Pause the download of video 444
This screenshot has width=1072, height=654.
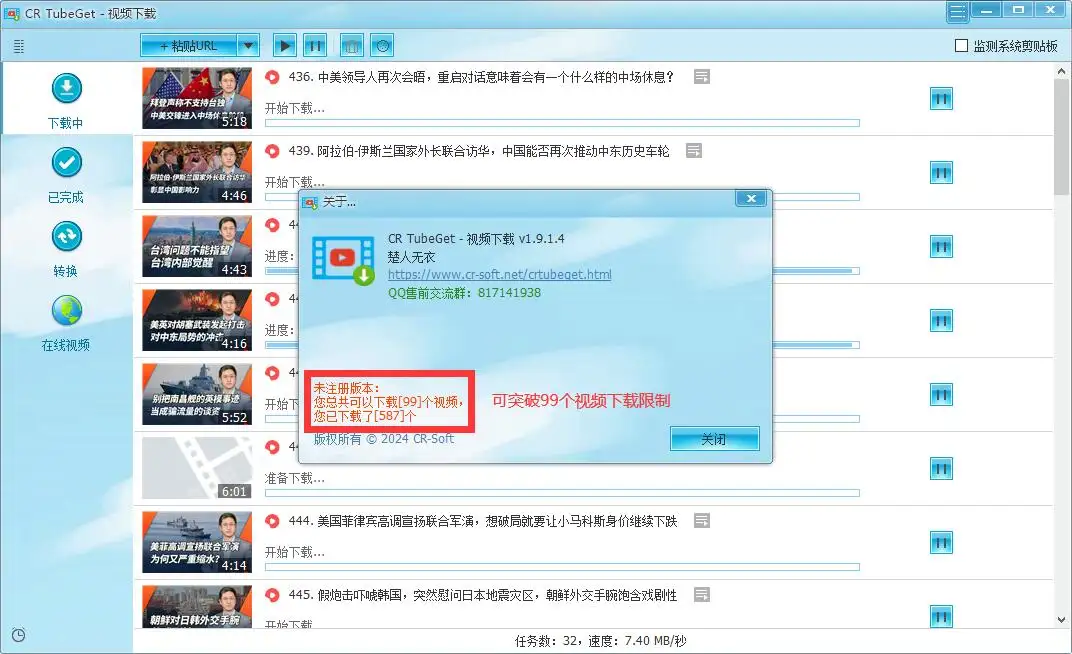(941, 543)
